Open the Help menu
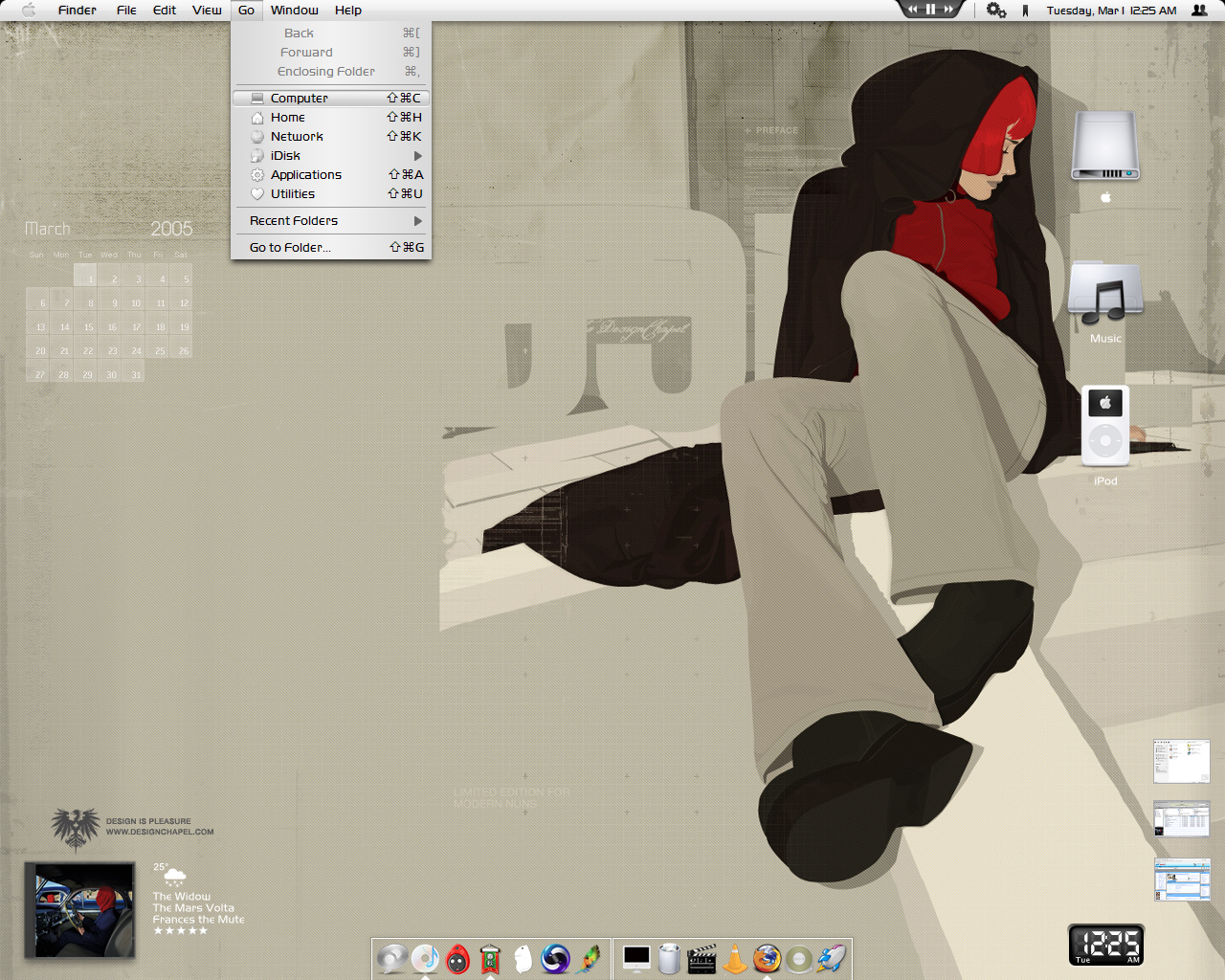 348,10
